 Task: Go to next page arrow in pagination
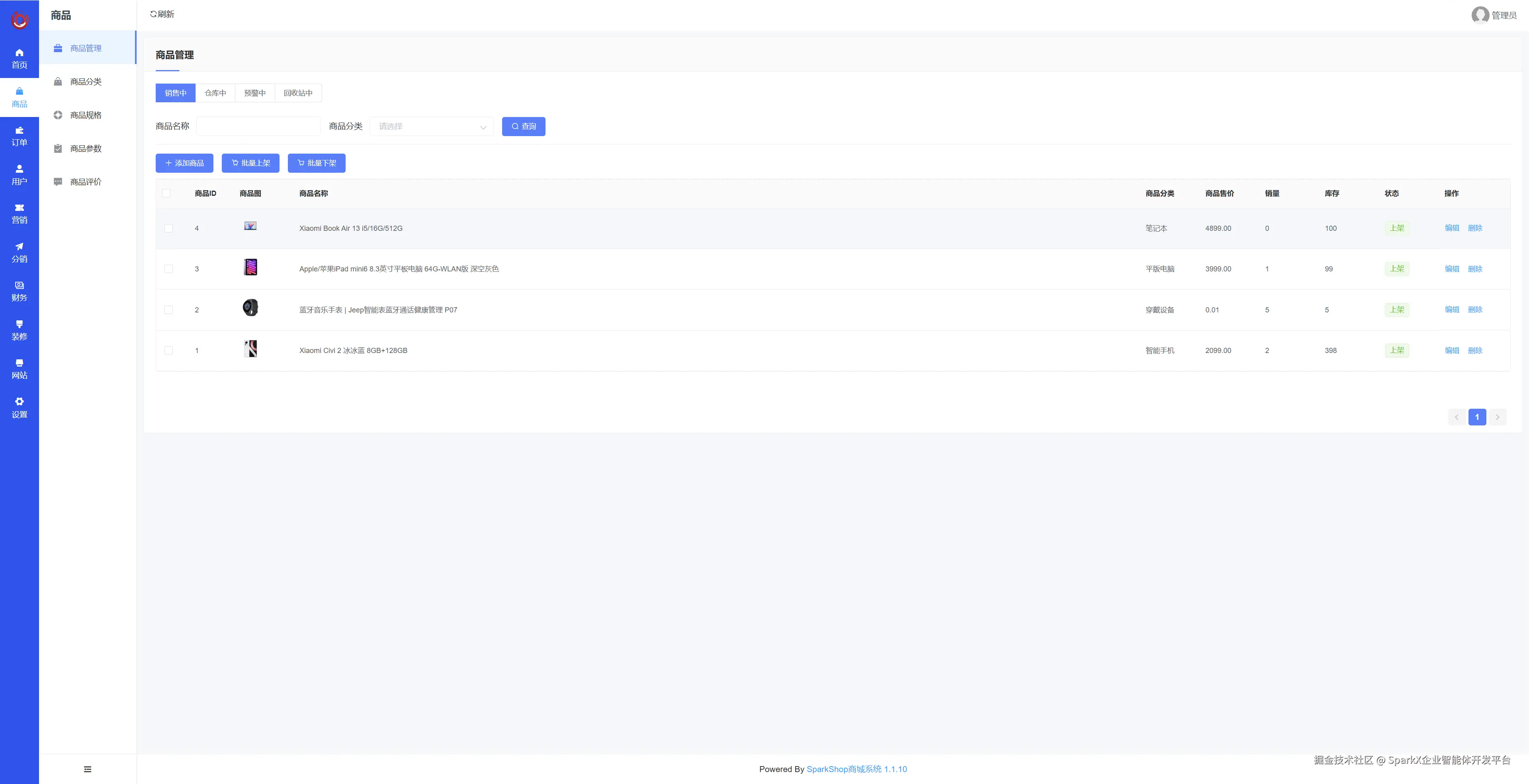(x=1497, y=417)
